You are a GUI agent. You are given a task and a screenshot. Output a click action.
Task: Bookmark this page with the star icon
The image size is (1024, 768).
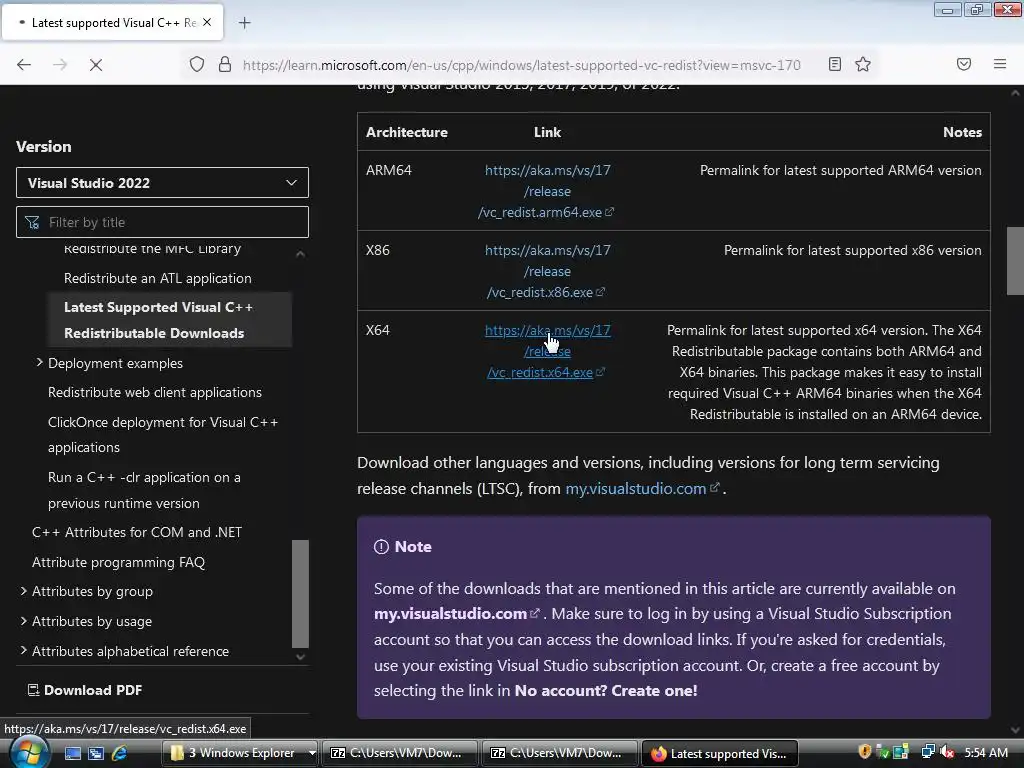pos(863,64)
